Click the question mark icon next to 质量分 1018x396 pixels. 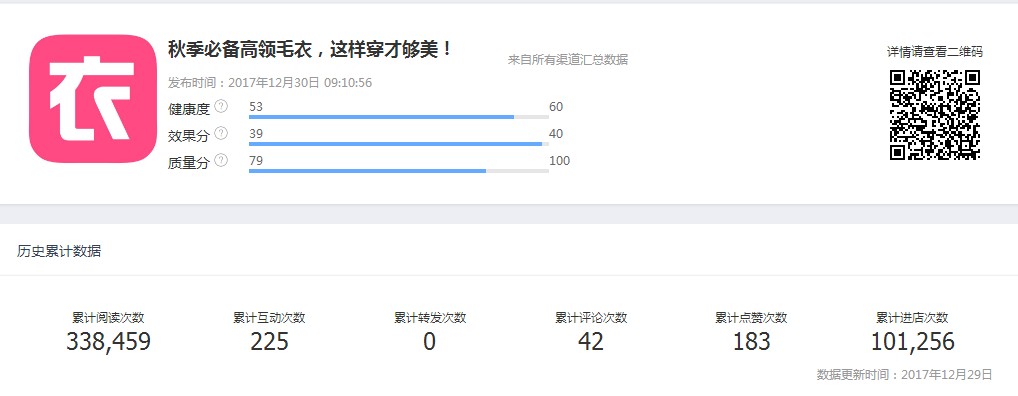(221, 160)
